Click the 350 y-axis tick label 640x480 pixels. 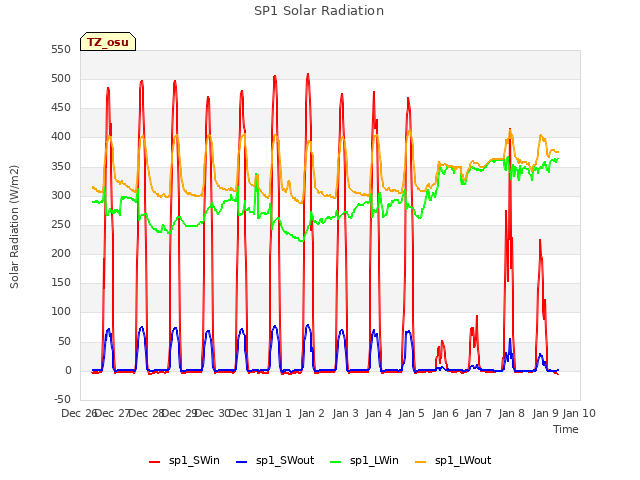click(x=61, y=166)
